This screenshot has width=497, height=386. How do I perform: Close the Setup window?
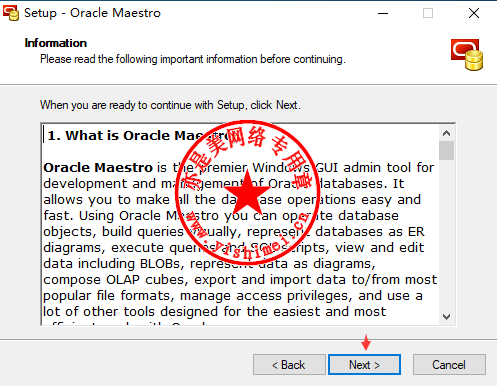[474, 13]
